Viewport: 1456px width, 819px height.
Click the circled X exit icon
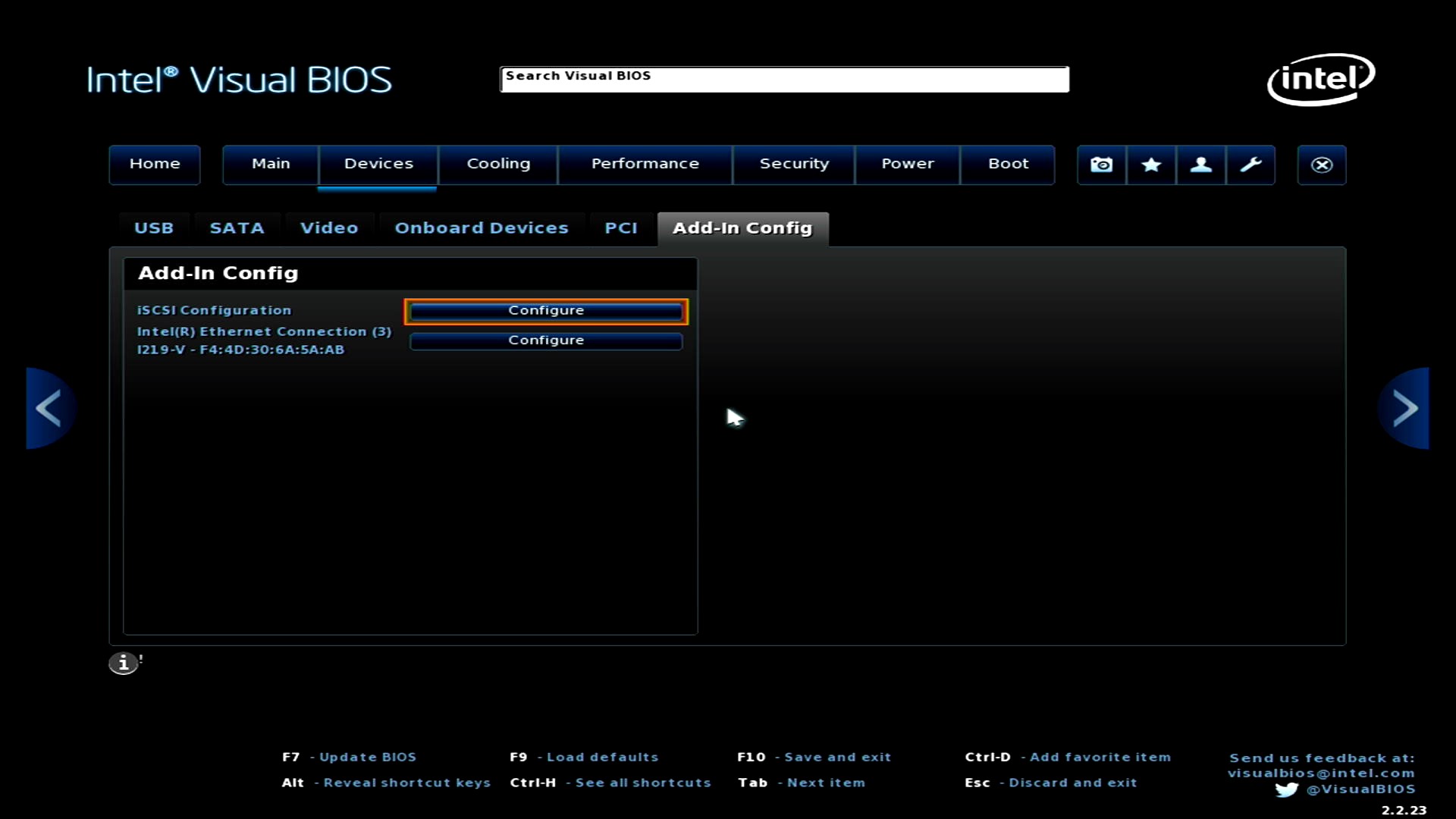[1321, 165]
